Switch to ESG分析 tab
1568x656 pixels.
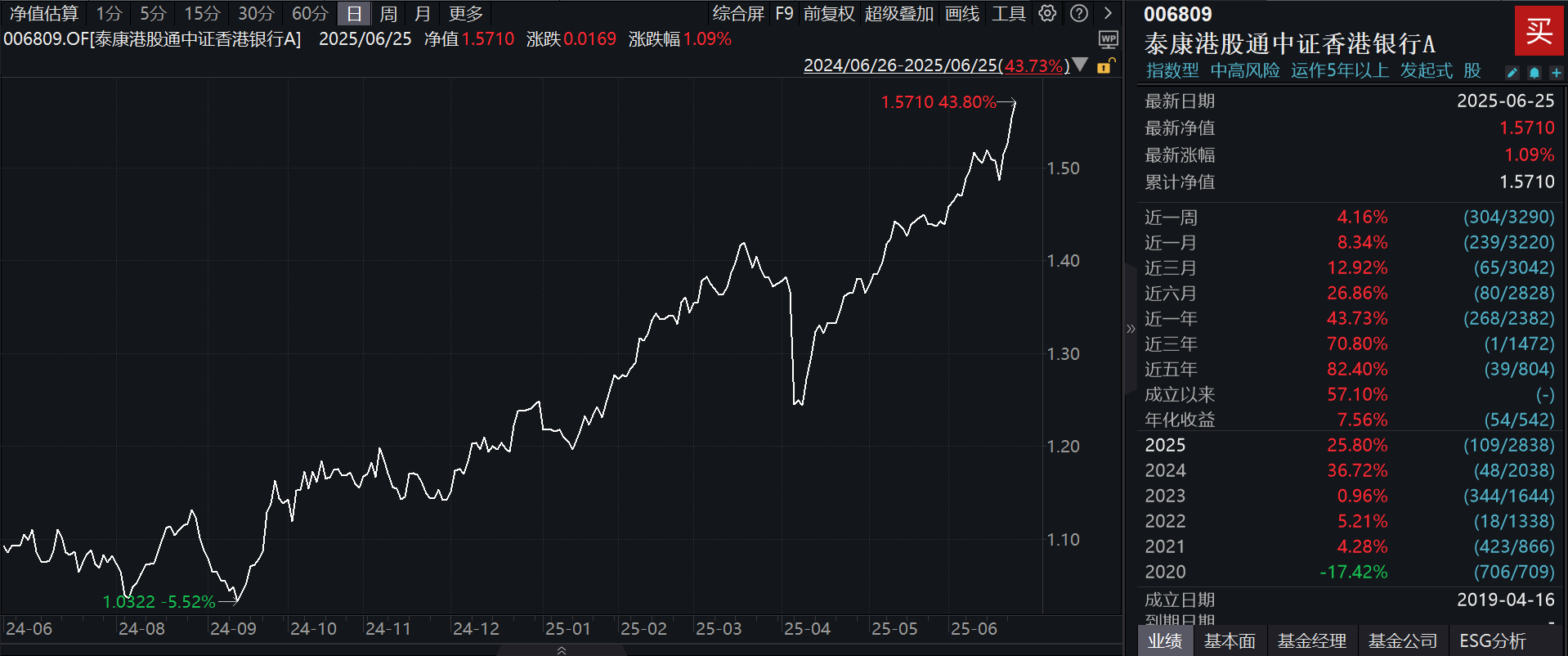click(x=1492, y=640)
